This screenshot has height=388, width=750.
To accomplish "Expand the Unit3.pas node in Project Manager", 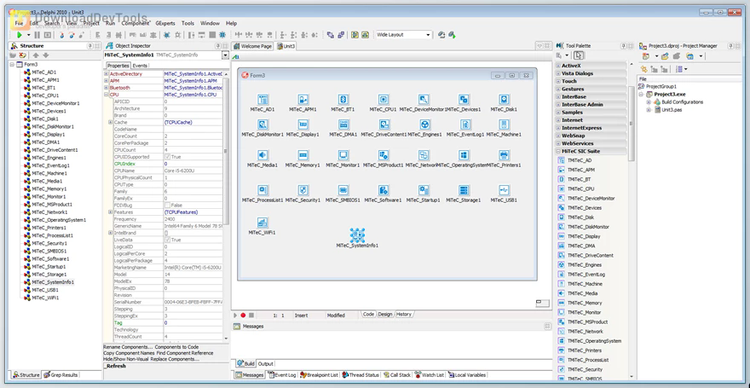I will click(x=649, y=110).
